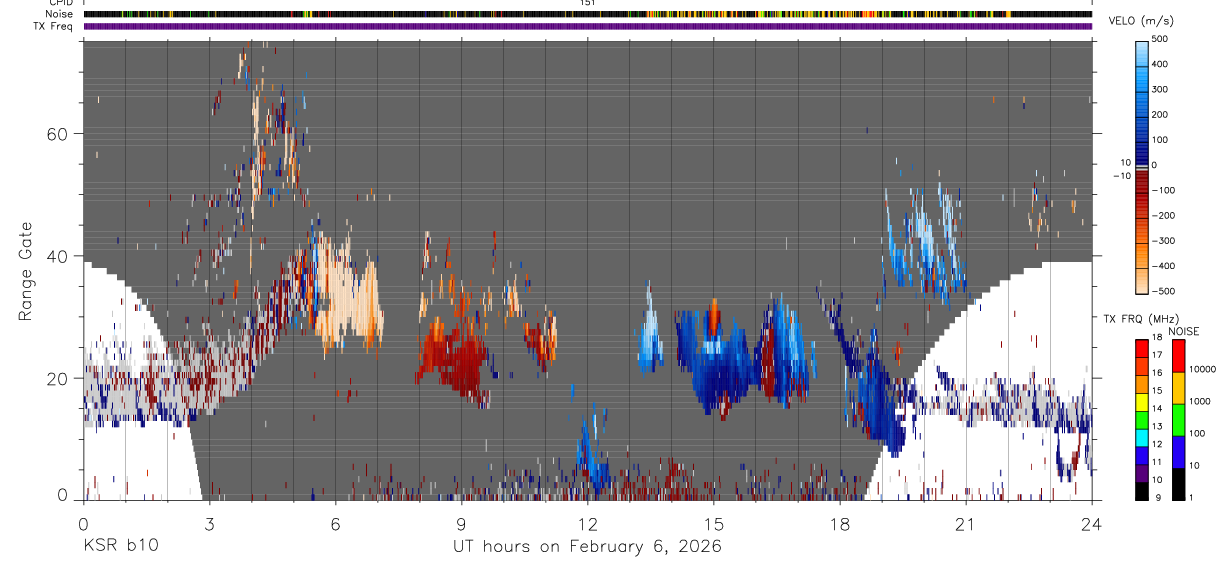Click the Range Gate axis label
The height and width of the screenshot is (567, 1228).
click(x=26, y=272)
